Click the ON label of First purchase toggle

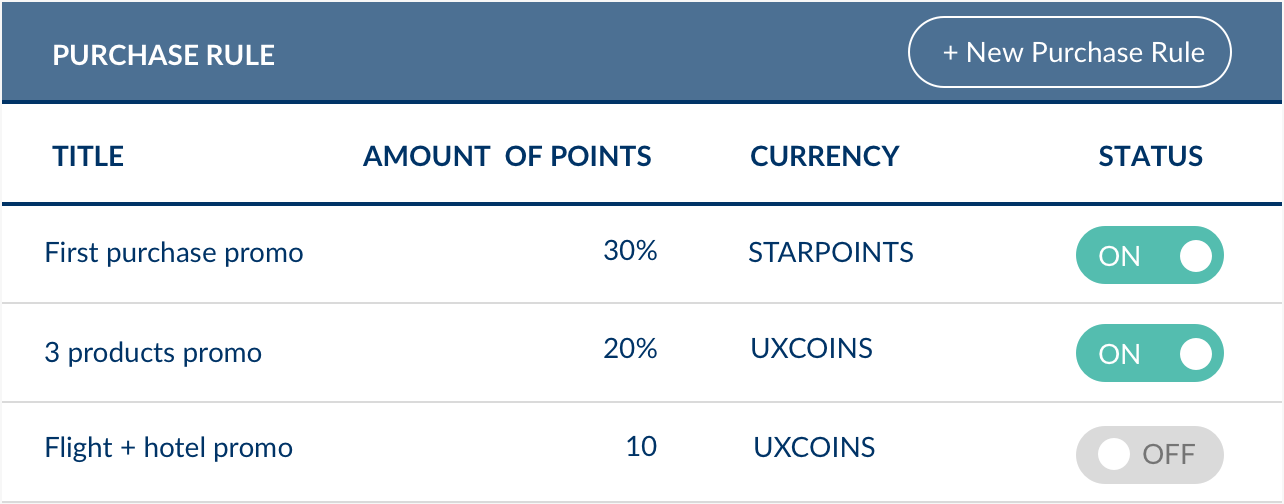click(1119, 256)
